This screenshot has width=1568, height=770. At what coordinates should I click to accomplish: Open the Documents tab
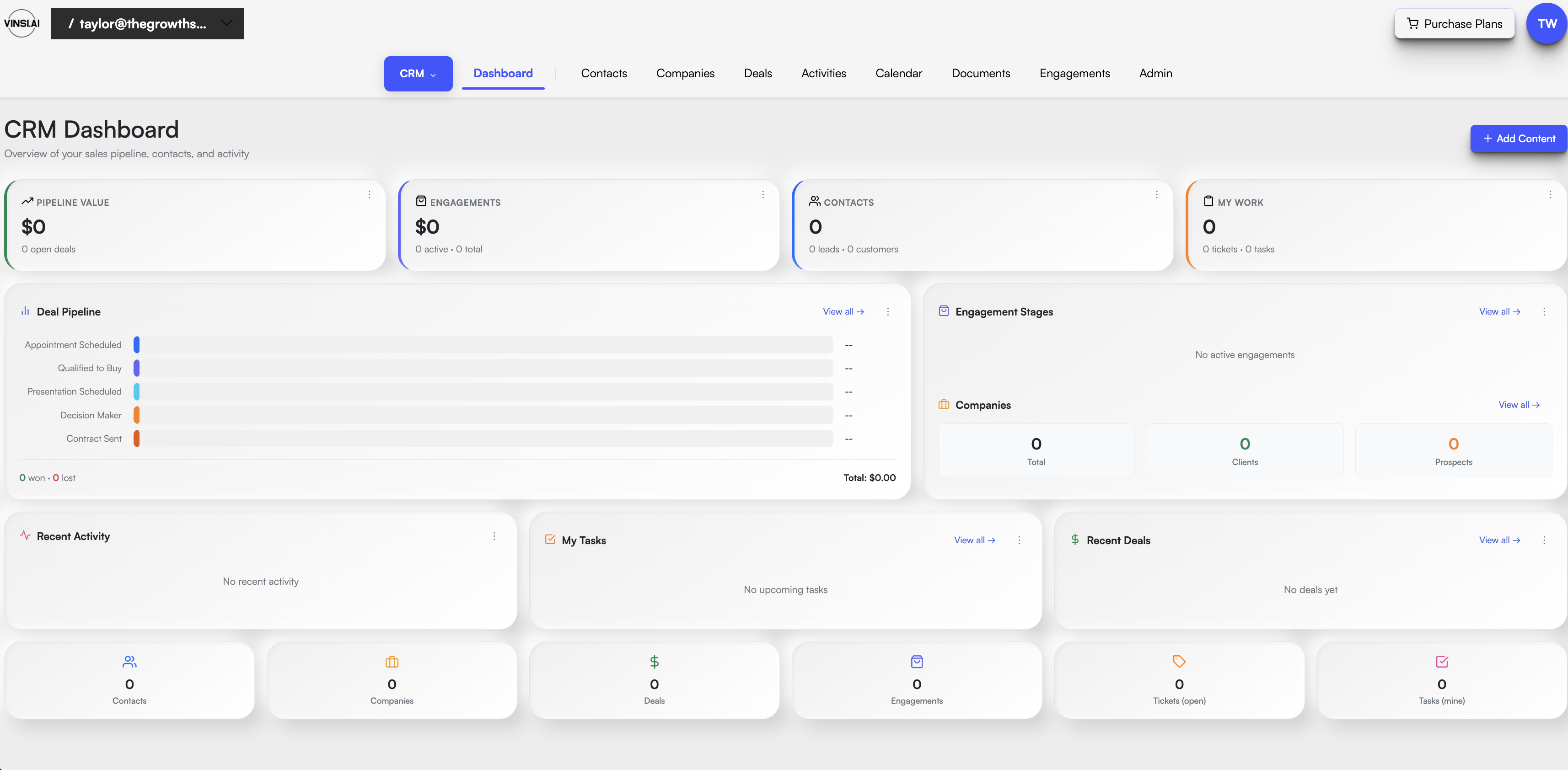[981, 73]
